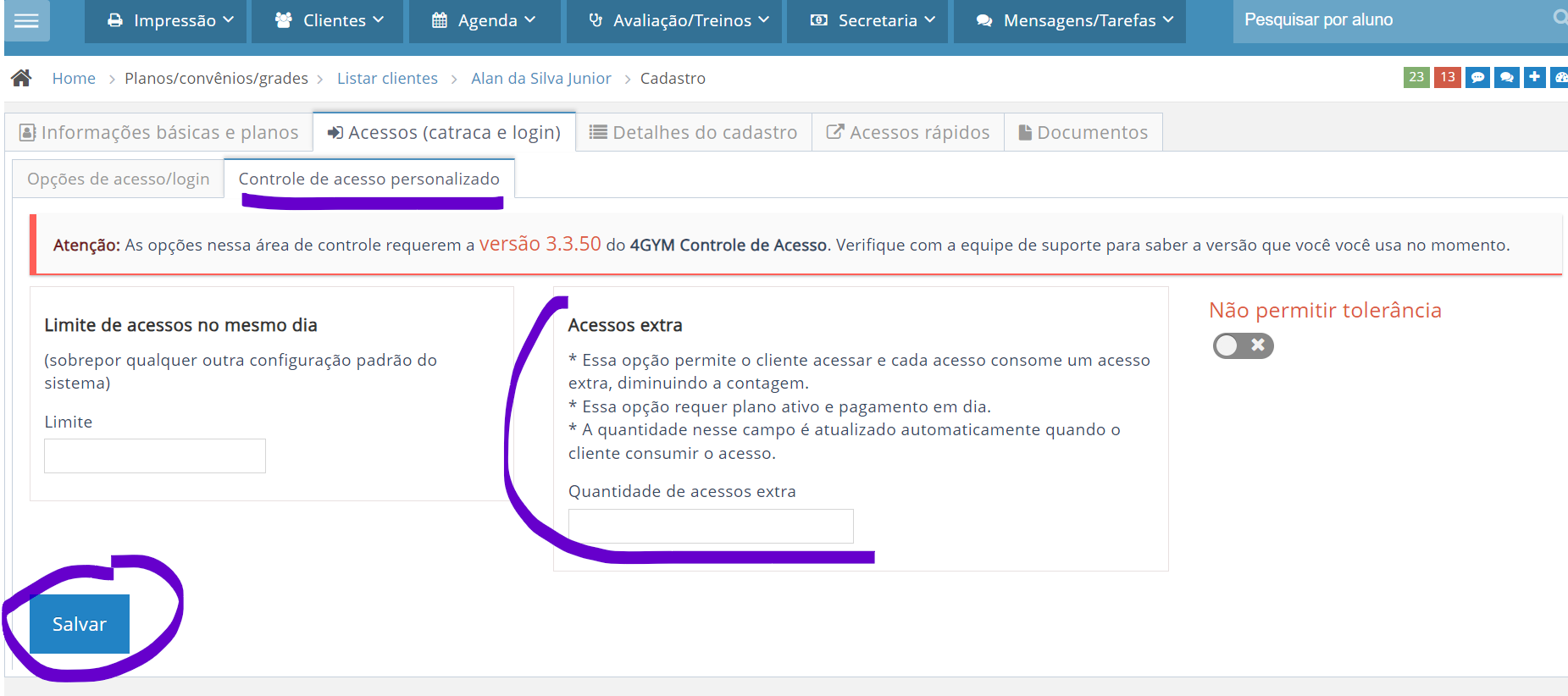Toggle the Não permitir tolerância switch
The height and width of the screenshot is (696, 1568).
(1243, 345)
